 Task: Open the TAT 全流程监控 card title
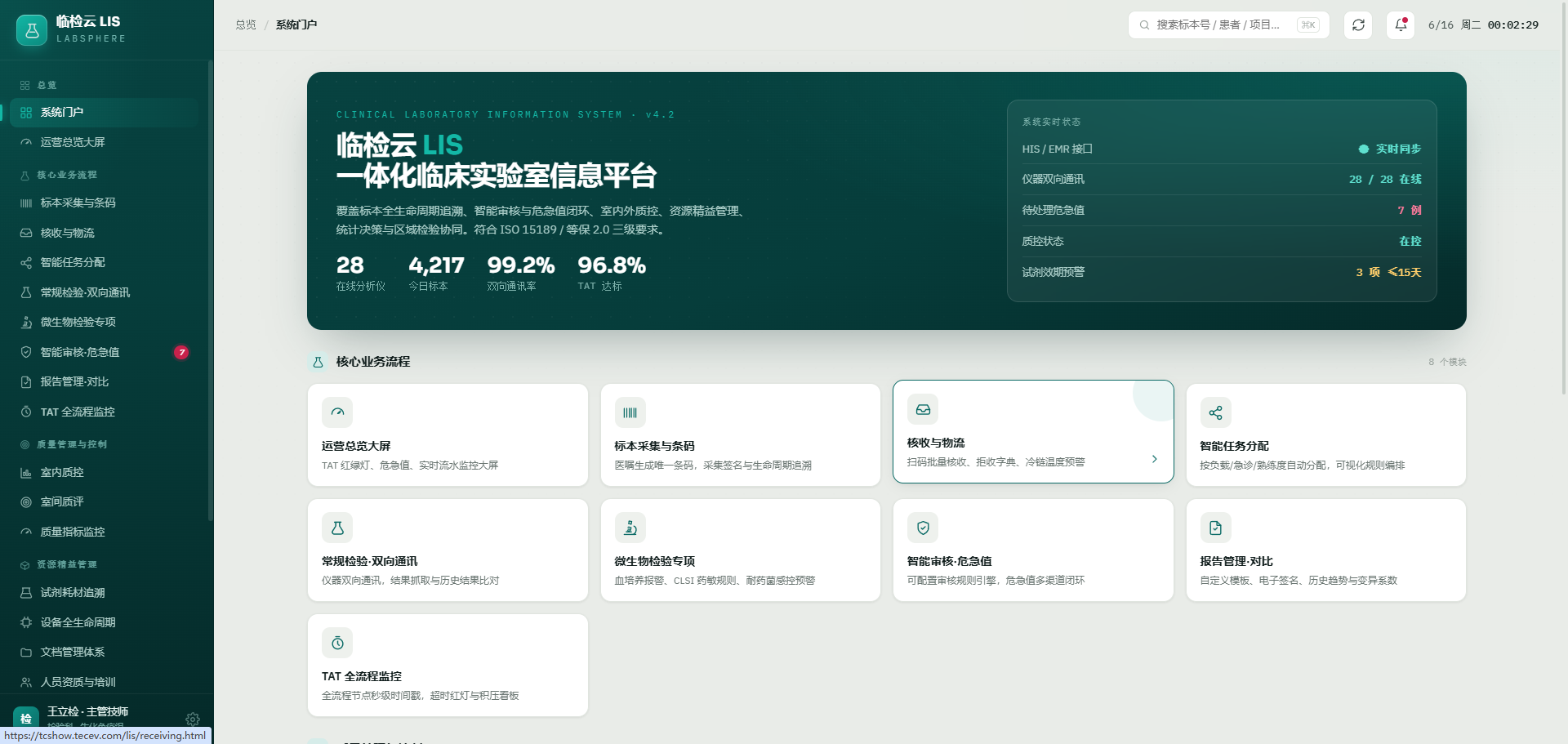[x=362, y=676]
